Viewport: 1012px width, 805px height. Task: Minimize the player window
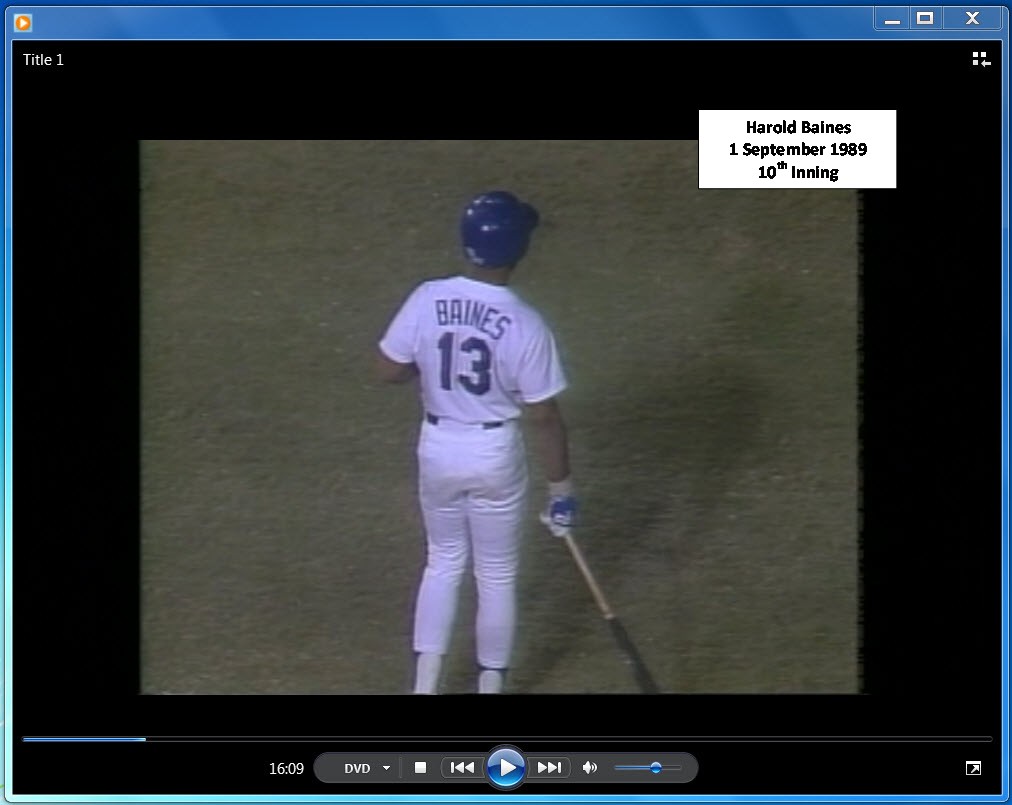pos(892,19)
